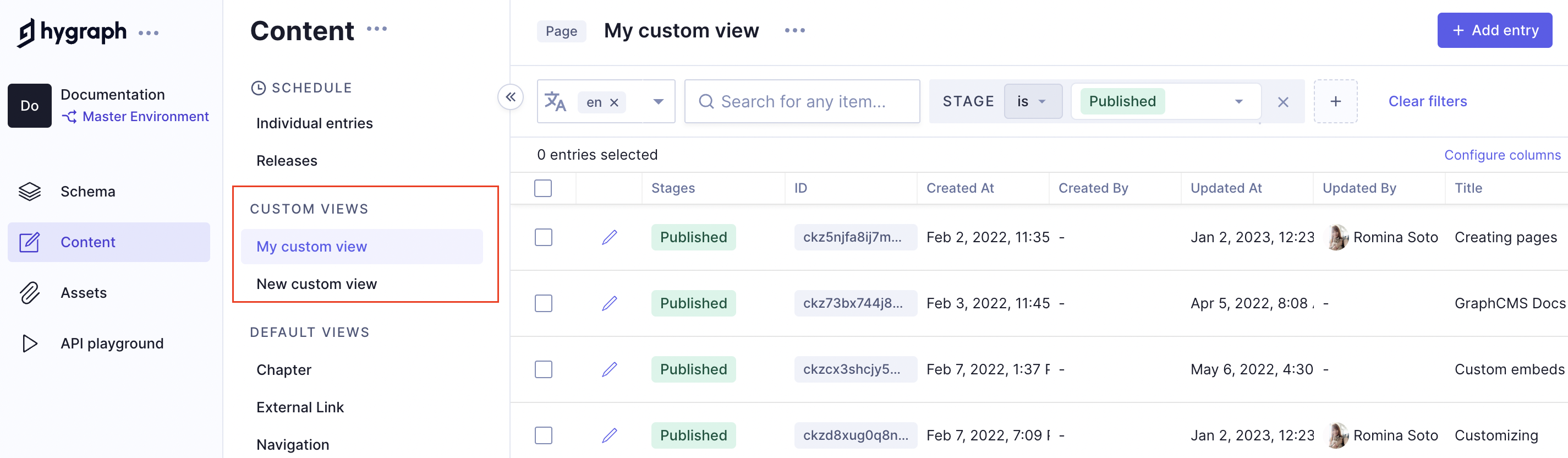The height and width of the screenshot is (458, 1568).
Task: Check the box for the Creating pages entry
Action: coord(543,237)
